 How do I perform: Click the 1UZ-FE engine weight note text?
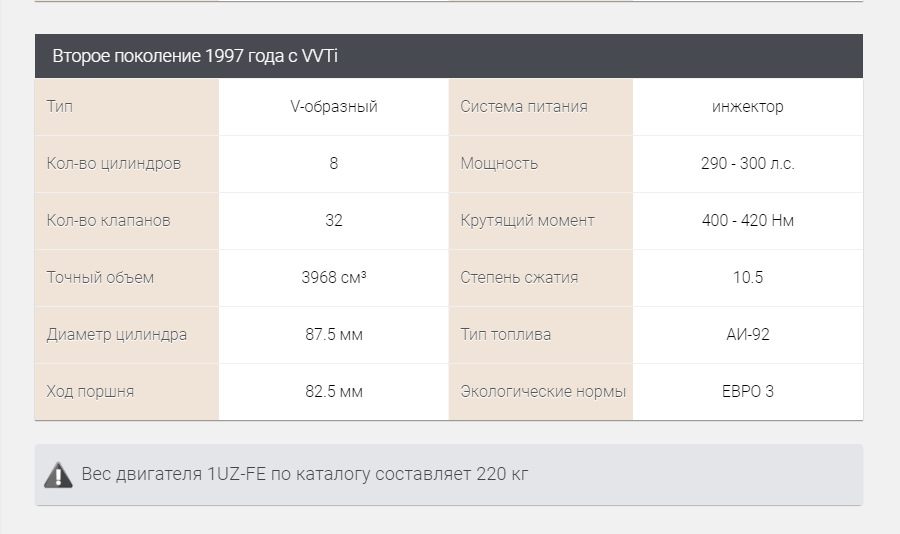(305, 474)
